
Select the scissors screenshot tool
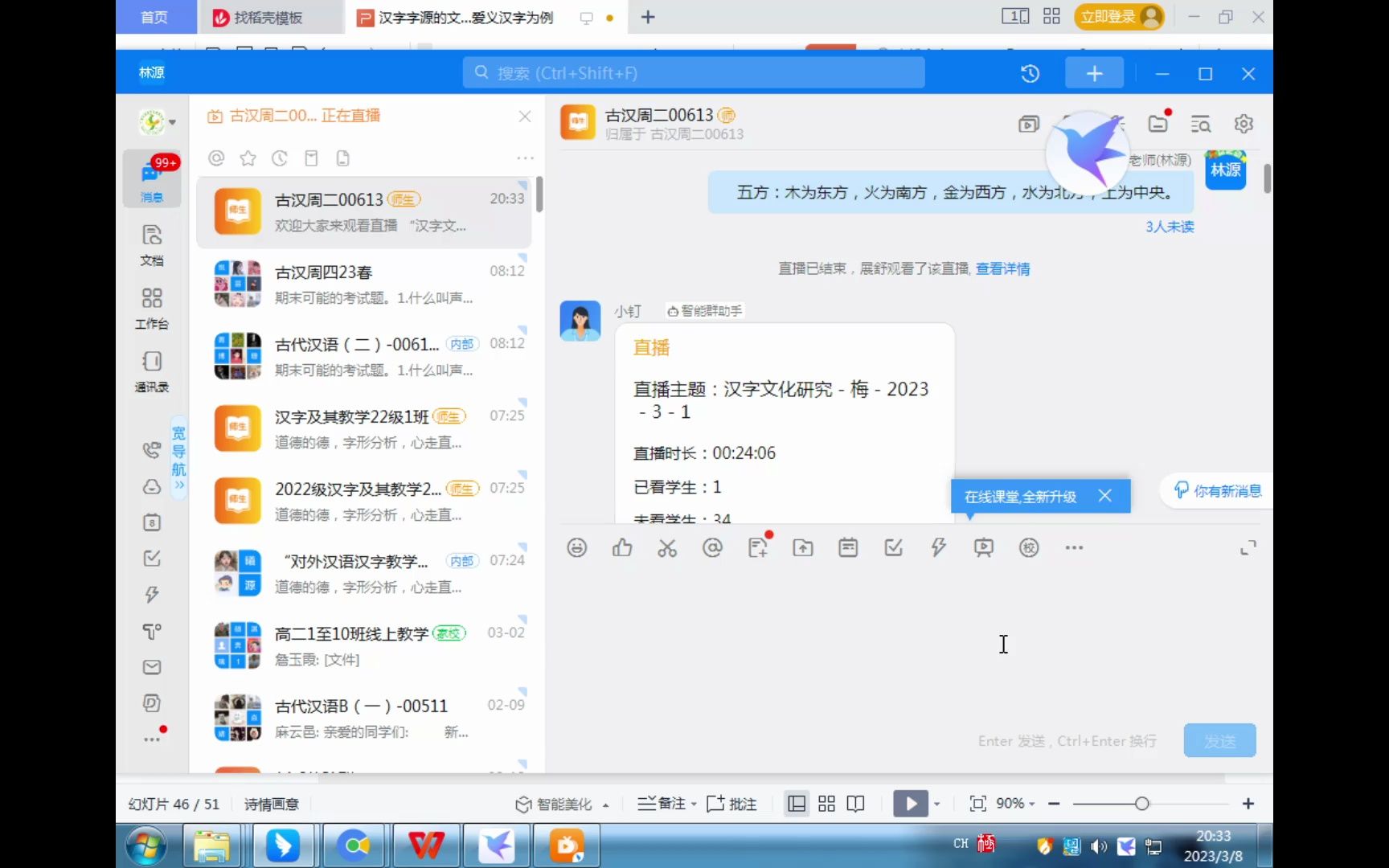(667, 548)
